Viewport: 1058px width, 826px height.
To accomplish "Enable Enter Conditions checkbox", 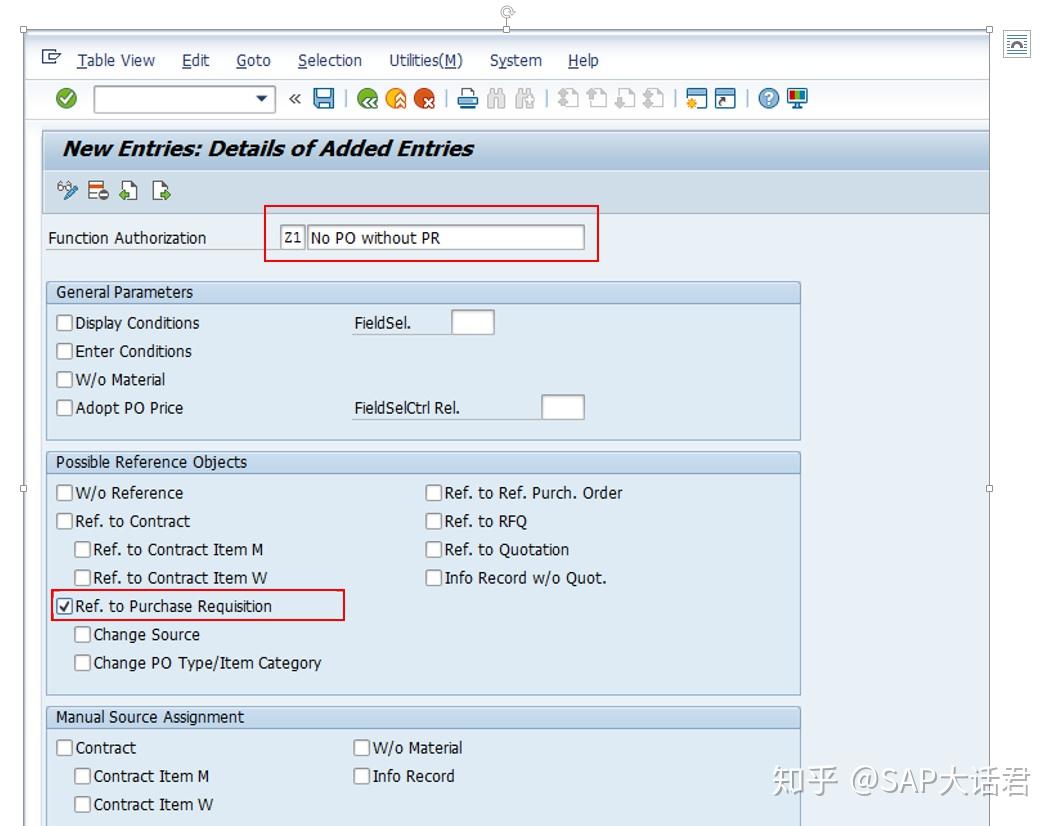I will click(x=65, y=351).
